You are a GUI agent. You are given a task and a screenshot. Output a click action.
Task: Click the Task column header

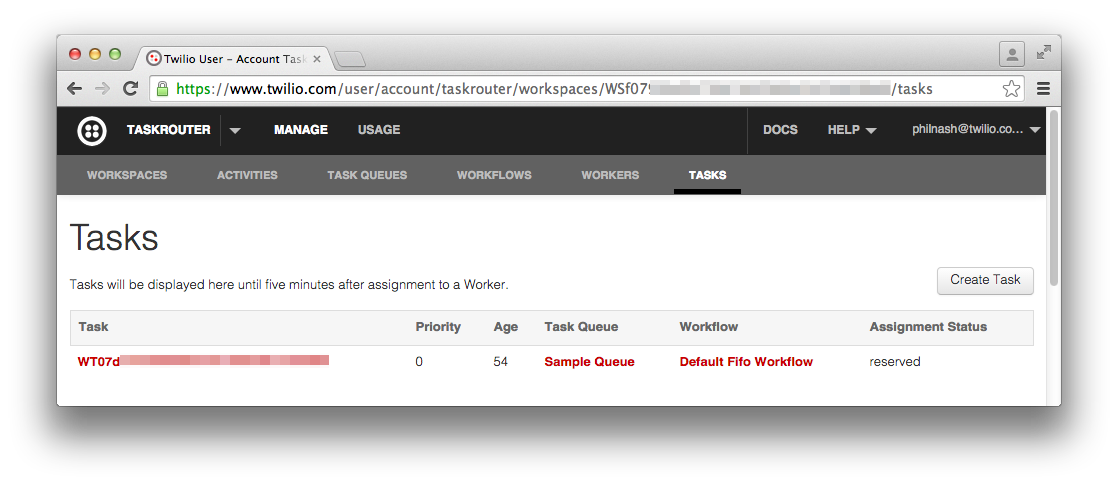coord(93,327)
